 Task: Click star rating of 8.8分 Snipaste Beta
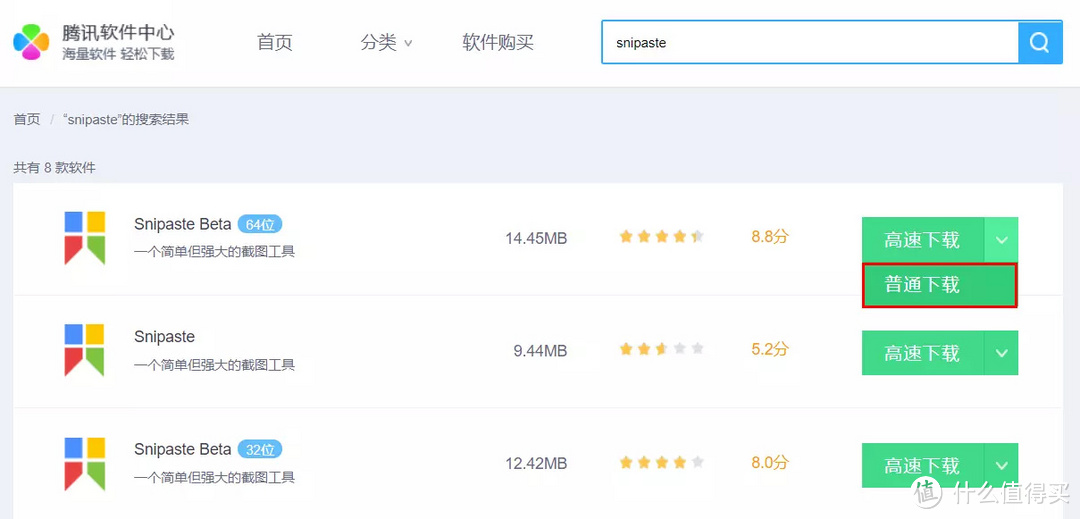tap(661, 237)
